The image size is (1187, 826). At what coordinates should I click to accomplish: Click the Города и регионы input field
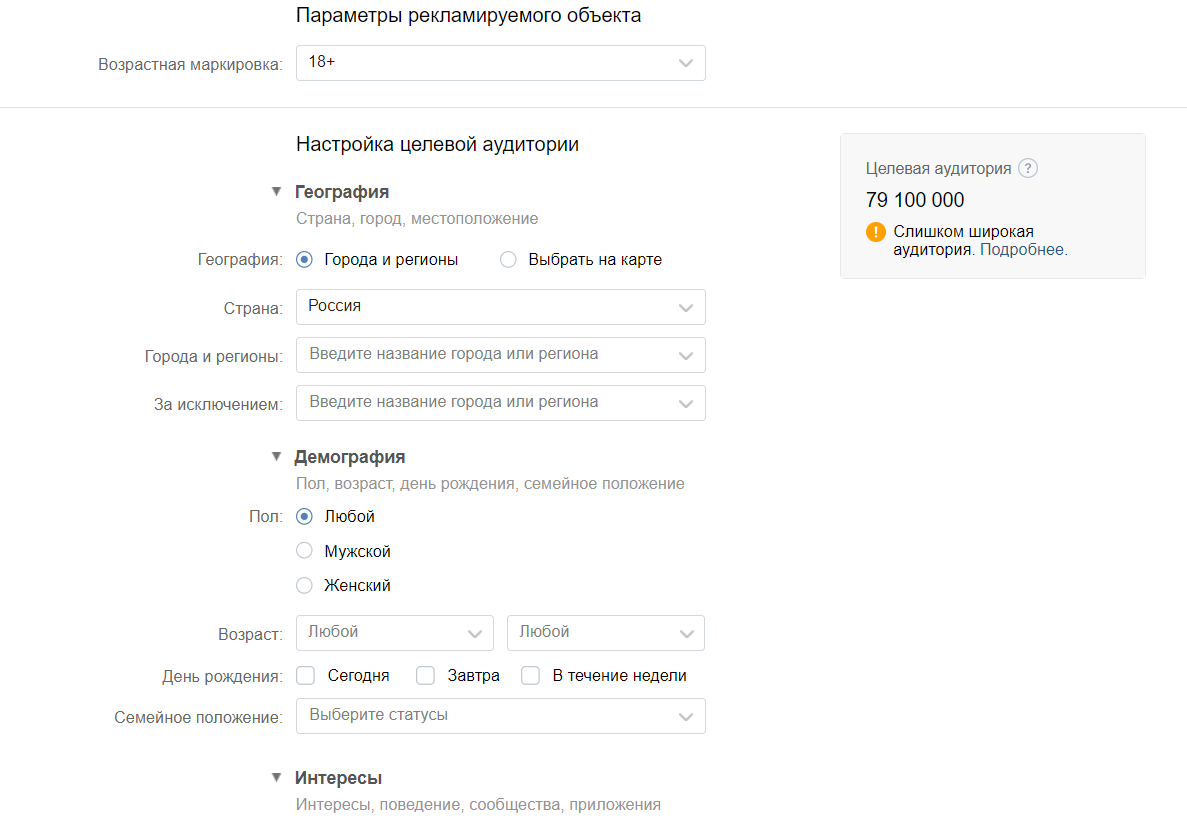point(490,355)
